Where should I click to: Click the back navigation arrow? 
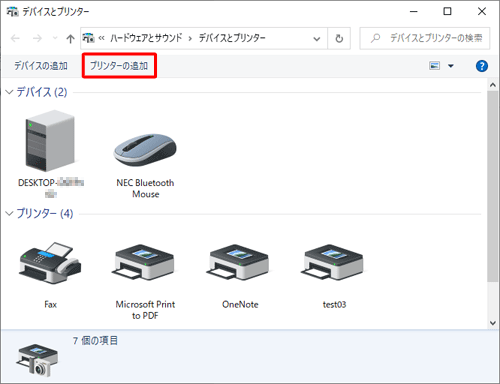(x=15, y=39)
